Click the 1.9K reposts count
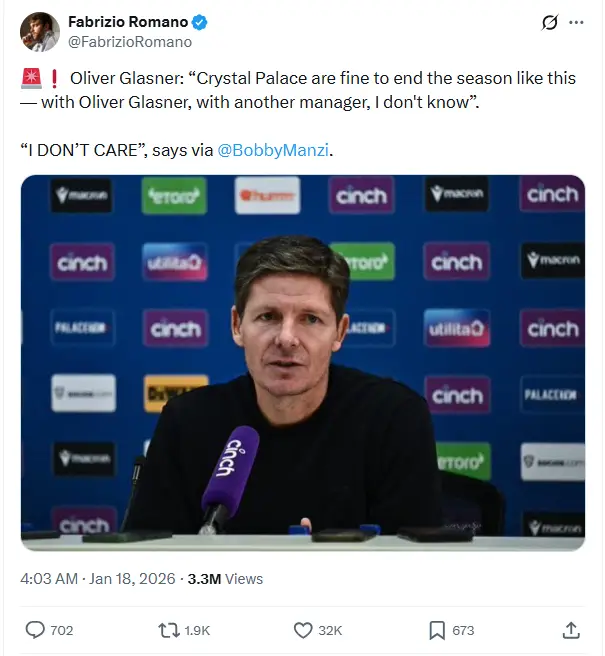Screen dimensions: 605x656 [x=199, y=630]
